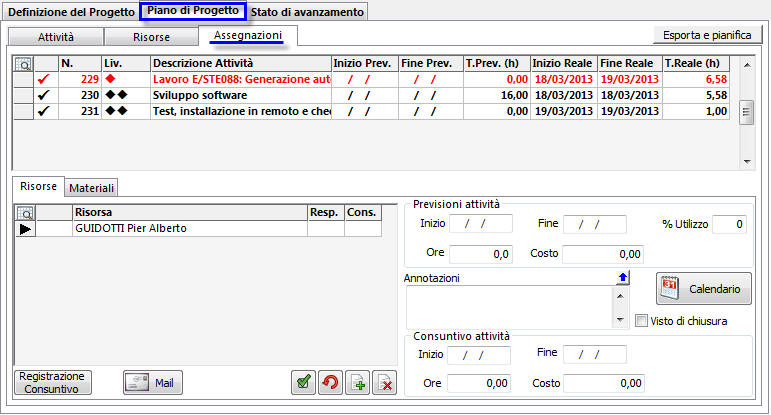Click the activities grid scroll down arrow
771x415 pixels.
pos(746,161)
